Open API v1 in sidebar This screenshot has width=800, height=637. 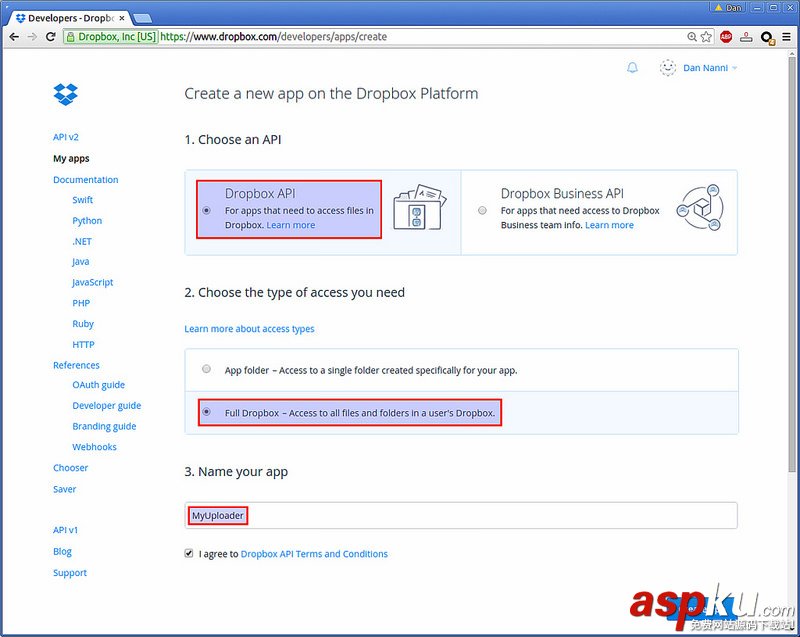65,530
